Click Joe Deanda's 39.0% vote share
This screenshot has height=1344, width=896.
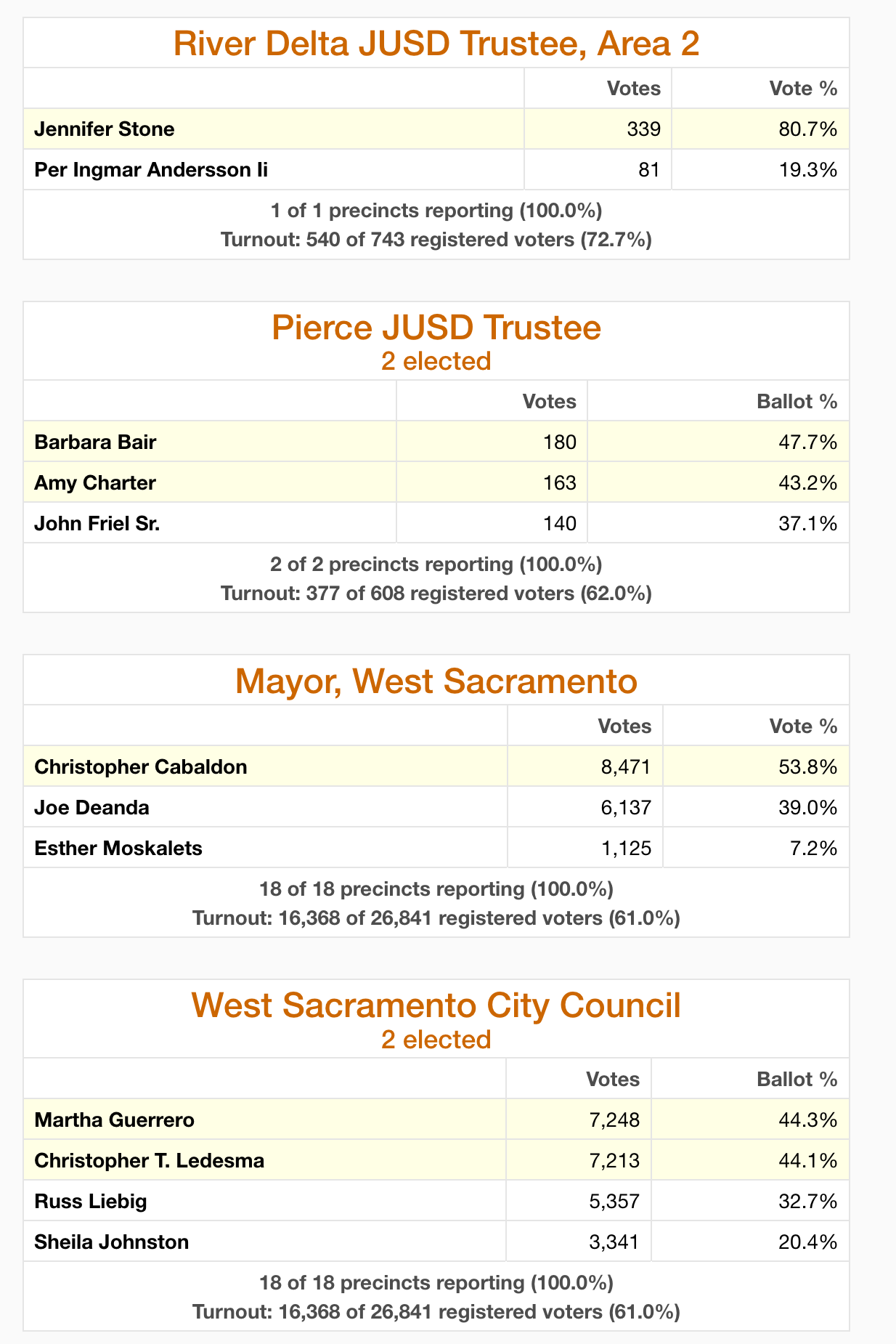coord(812,807)
